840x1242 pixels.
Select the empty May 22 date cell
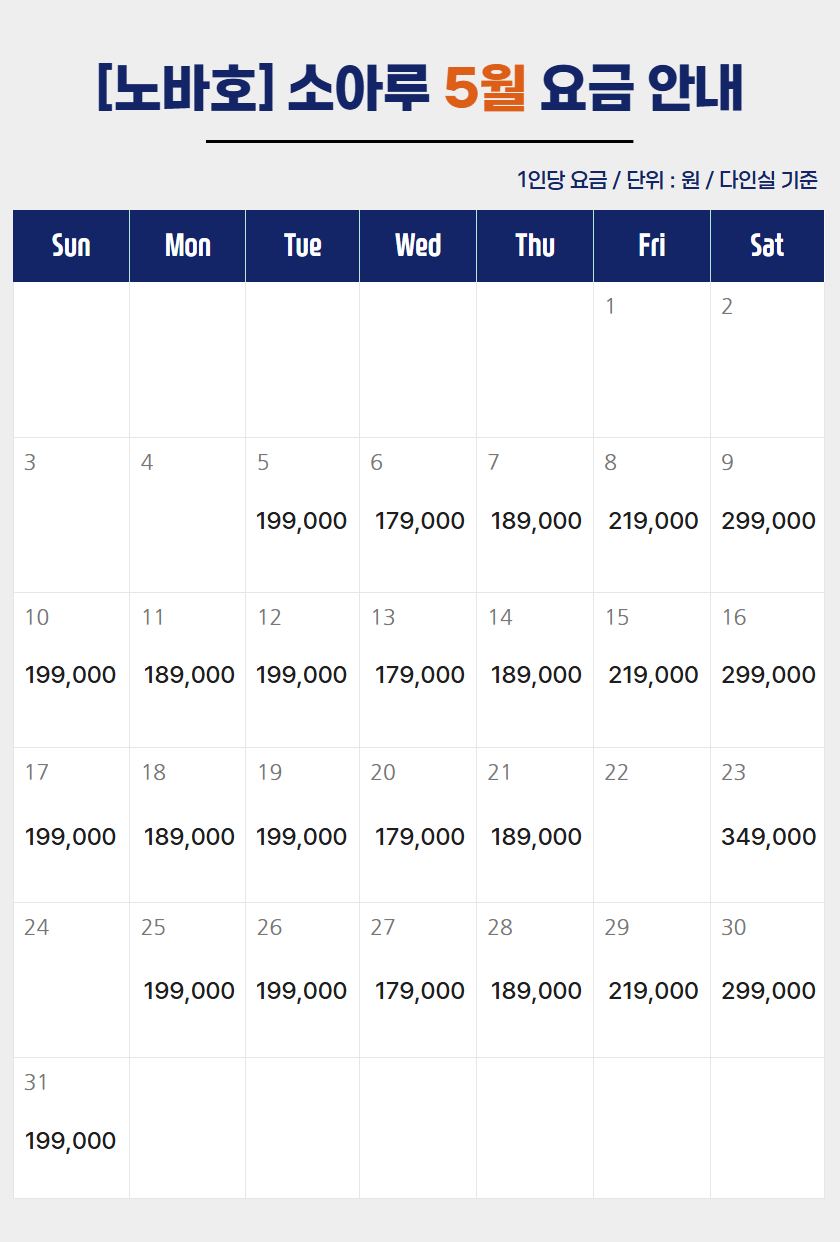pos(652,825)
